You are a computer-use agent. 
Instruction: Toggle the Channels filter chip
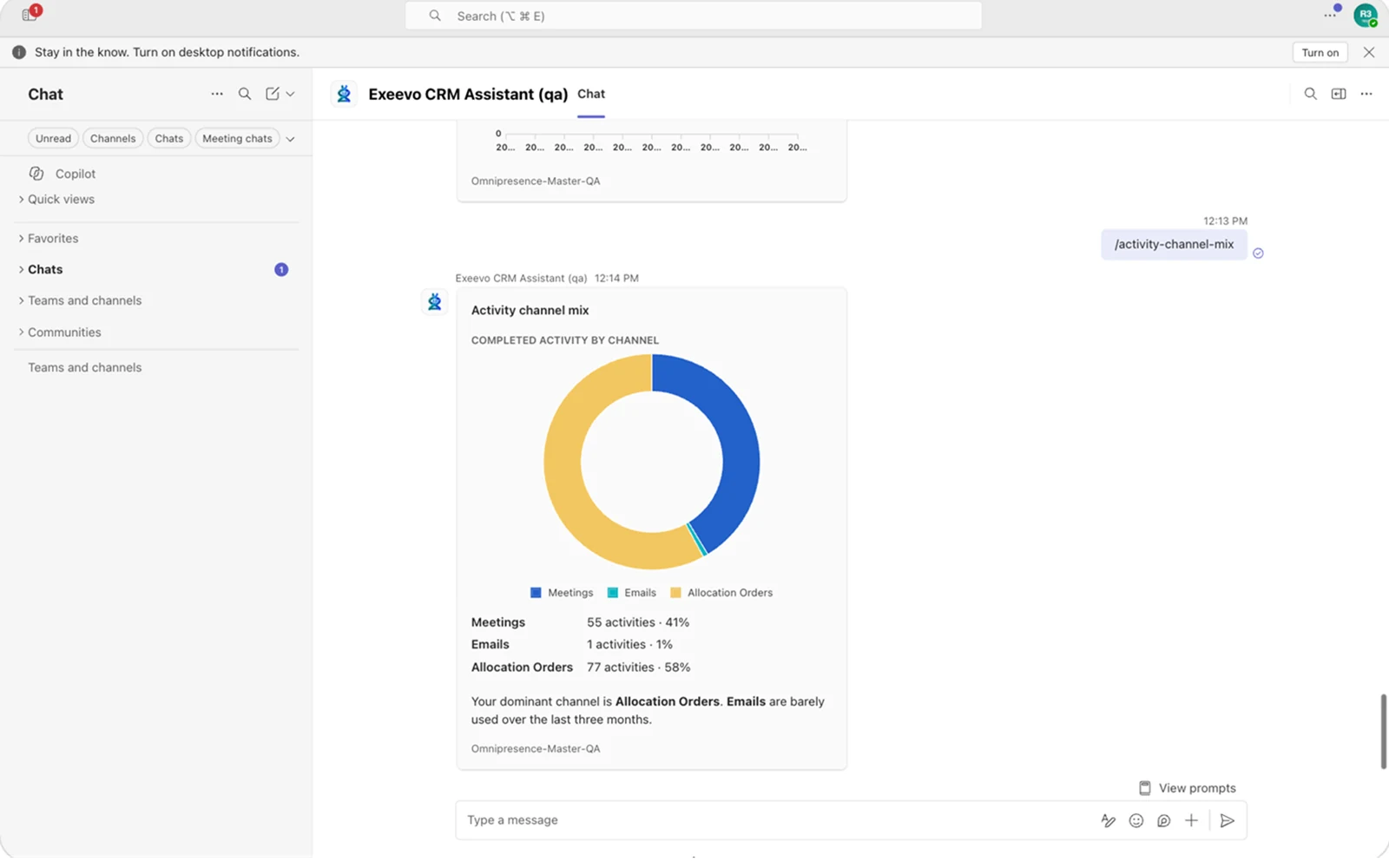pyautogui.click(x=113, y=138)
